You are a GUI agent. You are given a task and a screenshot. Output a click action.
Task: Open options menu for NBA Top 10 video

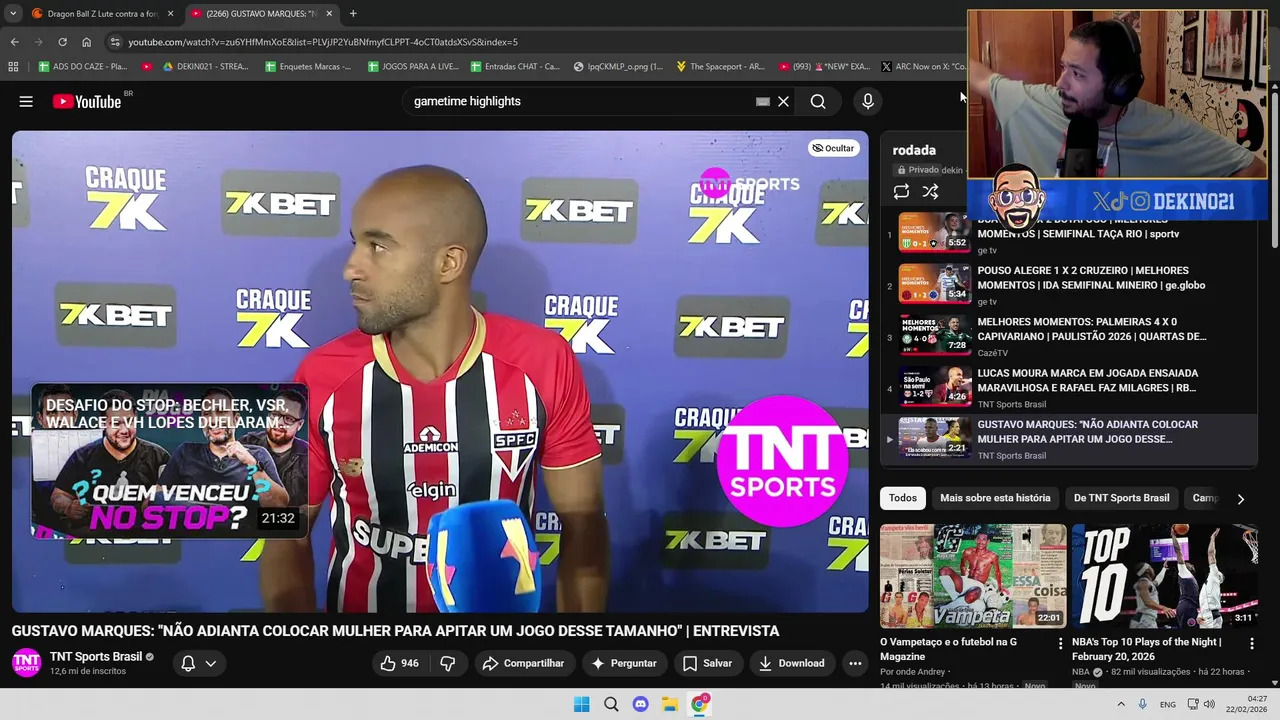[x=1251, y=644]
